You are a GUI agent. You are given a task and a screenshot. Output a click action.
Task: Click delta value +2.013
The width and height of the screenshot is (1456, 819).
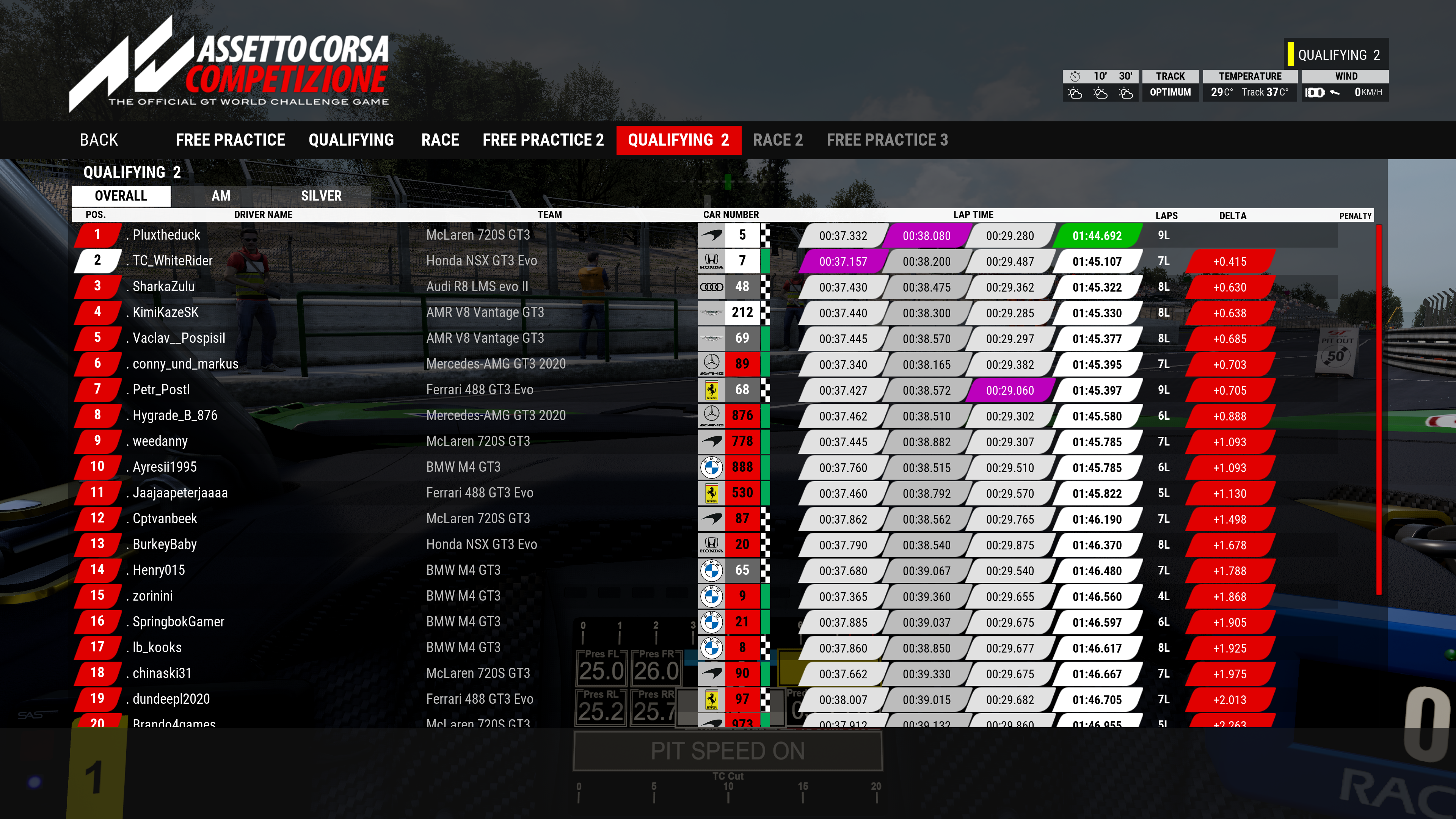click(x=1230, y=700)
